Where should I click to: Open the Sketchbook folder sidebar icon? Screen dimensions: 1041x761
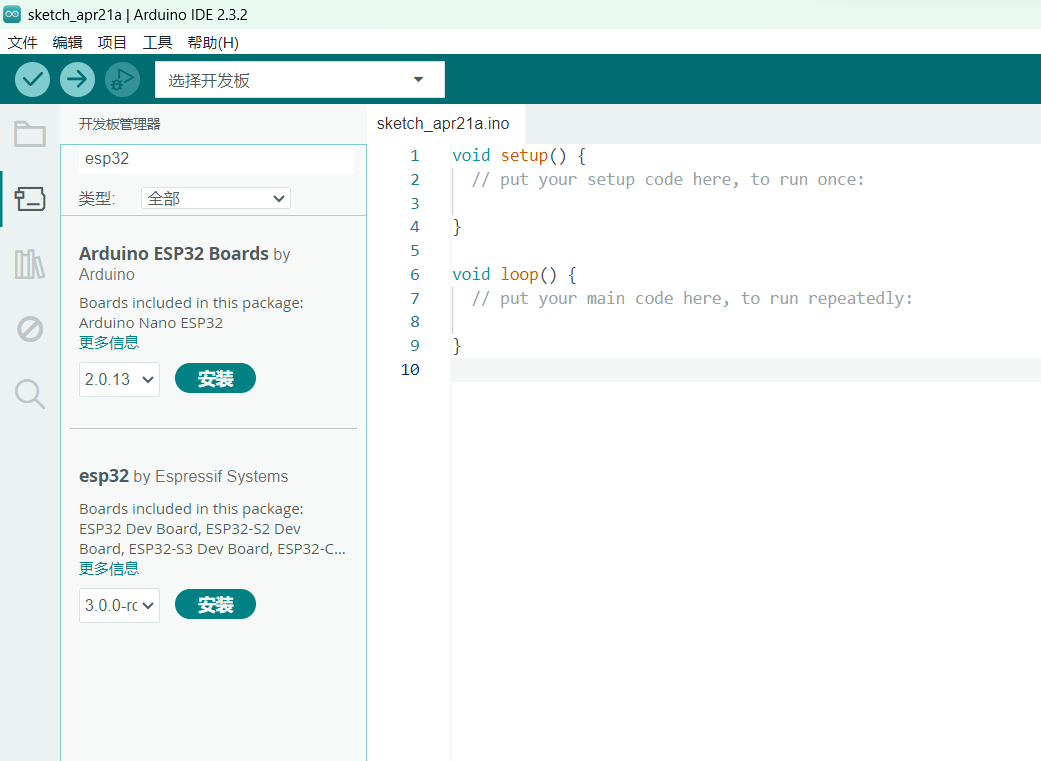pyautogui.click(x=30, y=133)
